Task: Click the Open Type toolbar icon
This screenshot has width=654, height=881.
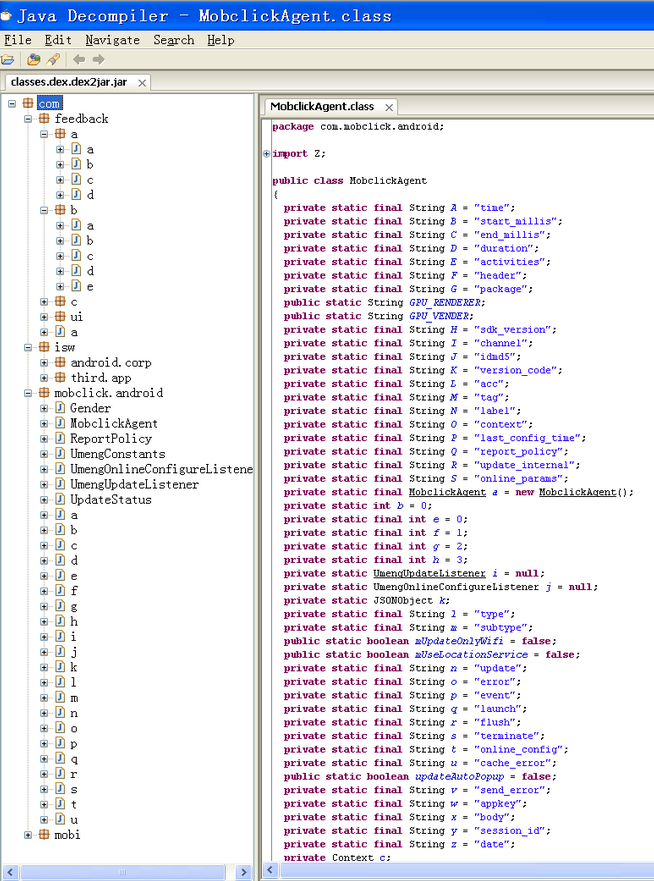Action: (x=34, y=60)
